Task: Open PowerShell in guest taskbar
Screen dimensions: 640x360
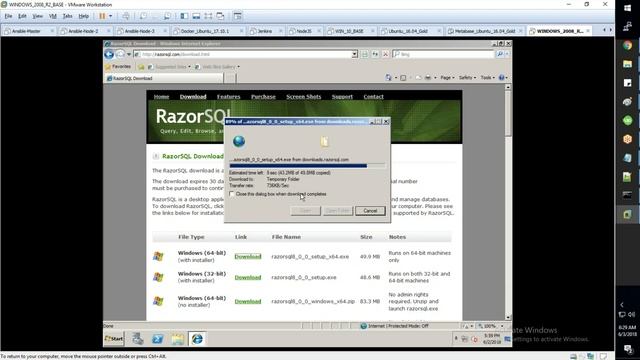Action: pyautogui.click(x=158, y=339)
